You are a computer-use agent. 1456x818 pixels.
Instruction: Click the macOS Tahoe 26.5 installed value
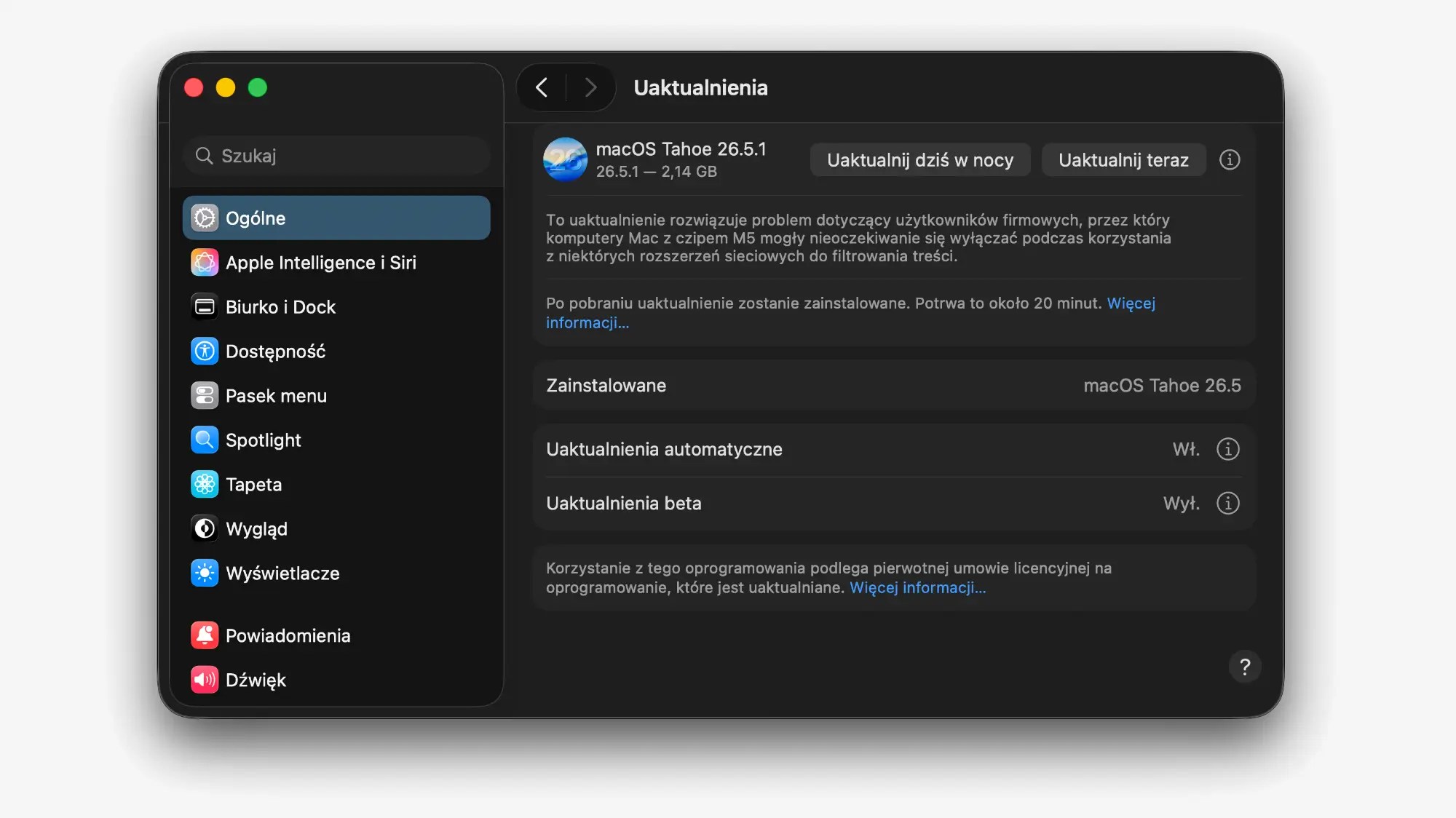pyautogui.click(x=1162, y=385)
